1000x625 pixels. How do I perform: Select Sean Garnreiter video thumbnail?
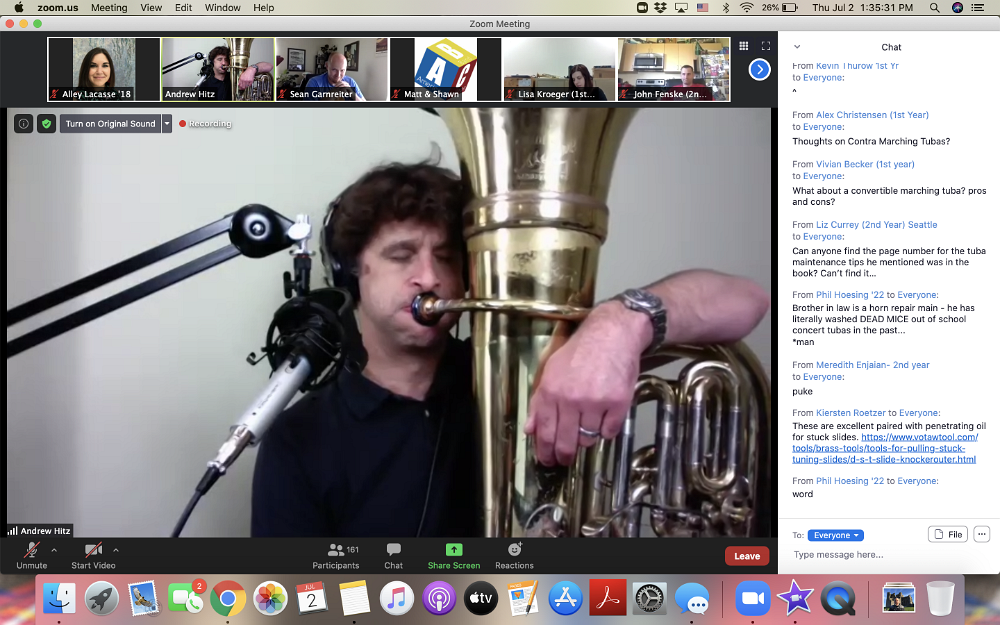click(x=332, y=69)
